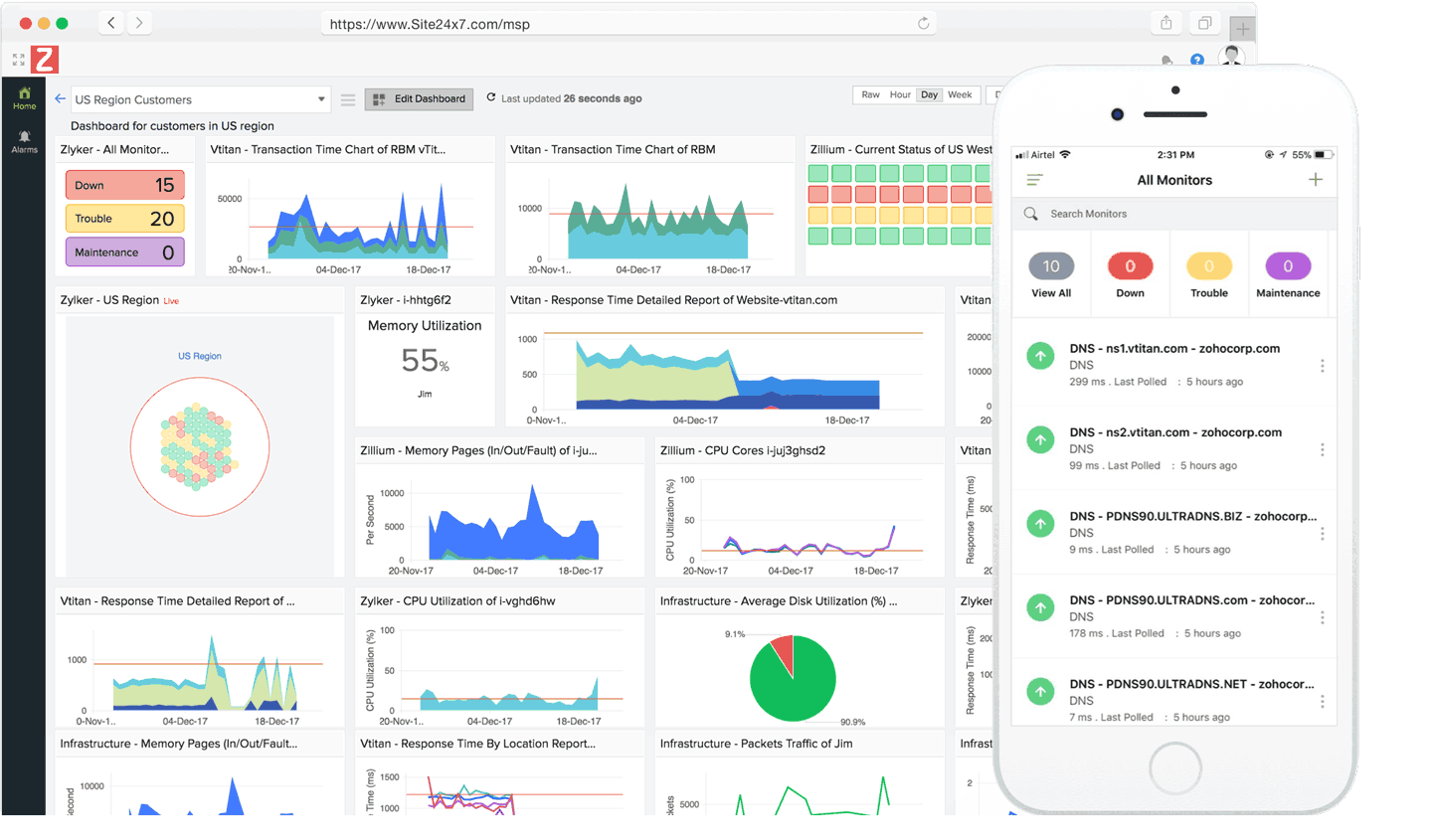Viewport: 1432px width, 840px height.
Task: Toggle the Down status filter showing 15
Action: click(124, 185)
